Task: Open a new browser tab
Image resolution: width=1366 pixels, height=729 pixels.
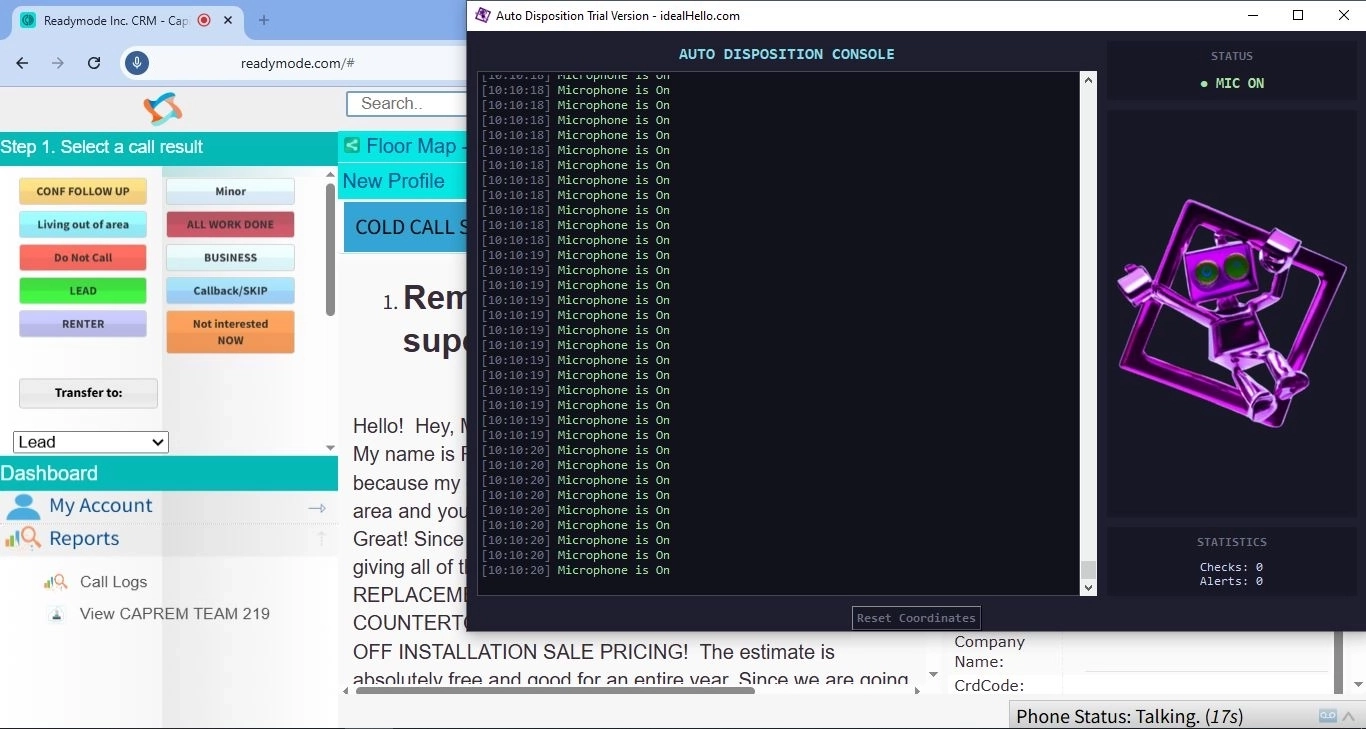Action: click(264, 20)
